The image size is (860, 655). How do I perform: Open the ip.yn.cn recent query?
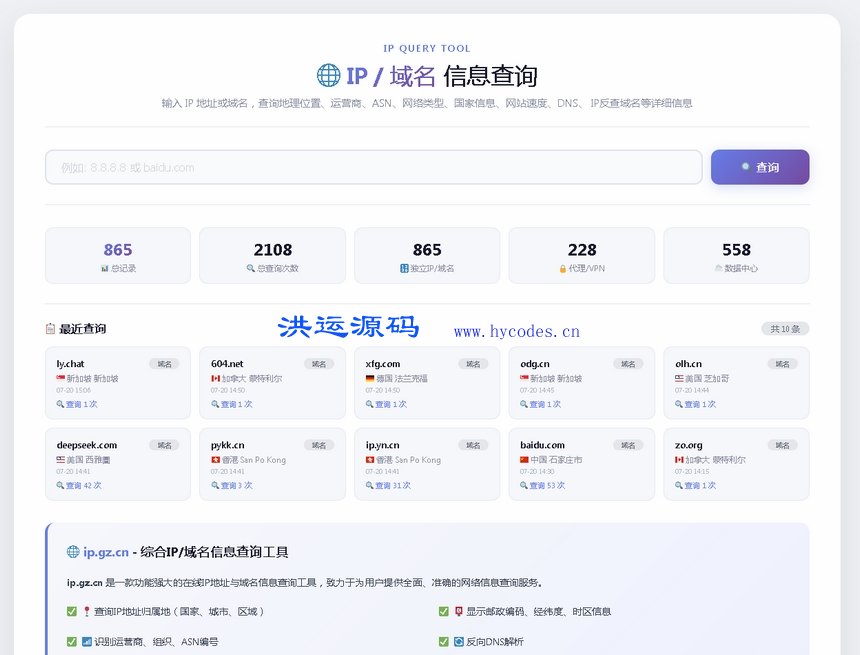click(x=427, y=464)
